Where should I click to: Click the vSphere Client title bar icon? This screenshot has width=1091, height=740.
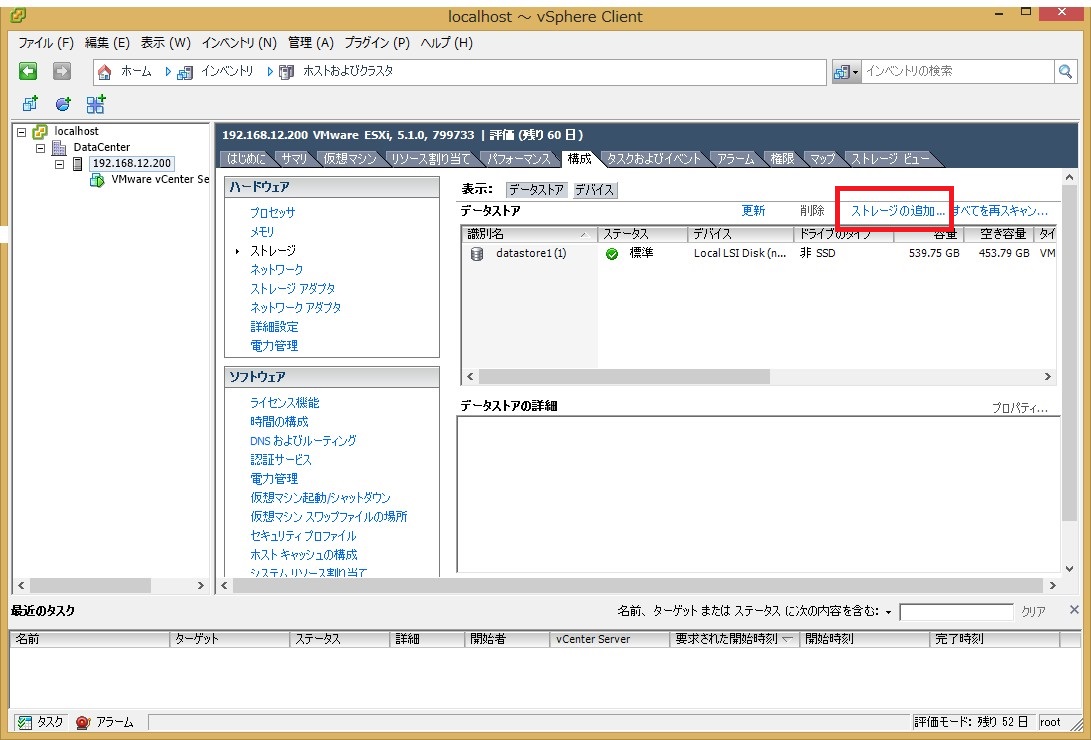(19, 15)
